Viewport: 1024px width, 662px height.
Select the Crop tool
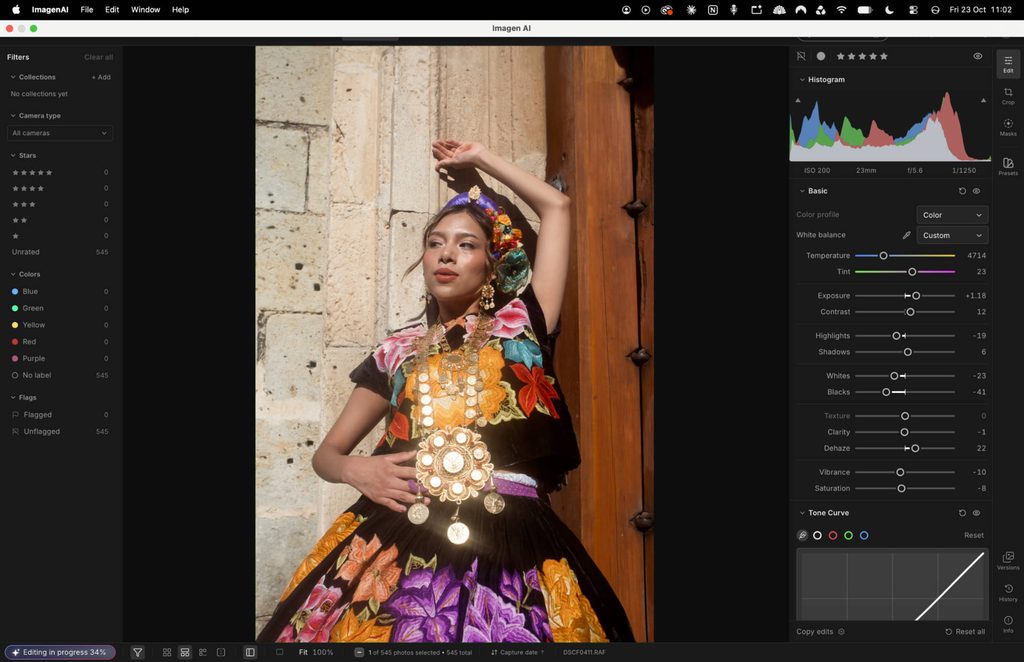point(1008,95)
